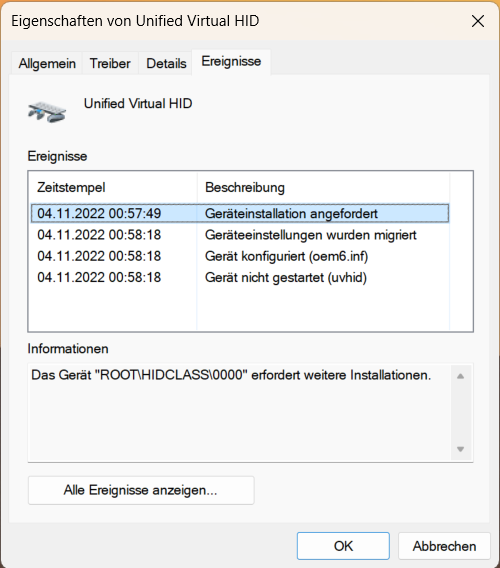This screenshot has height=568, width=500.
Task: Click the Geräteinstallation angefordert description
Action: pos(291,213)
